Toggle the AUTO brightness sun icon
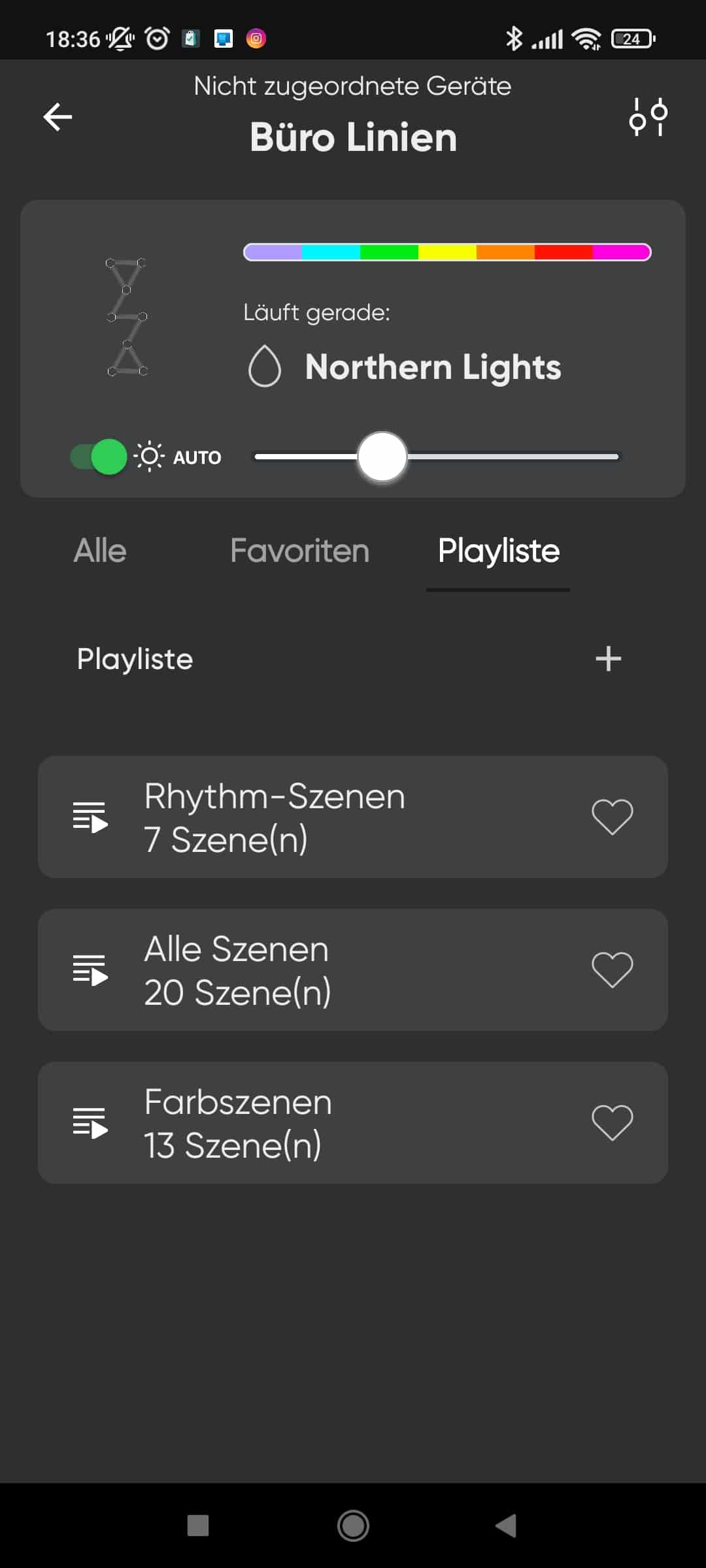This screenshot has height=1568, width=706. click(x=149, y=457)
